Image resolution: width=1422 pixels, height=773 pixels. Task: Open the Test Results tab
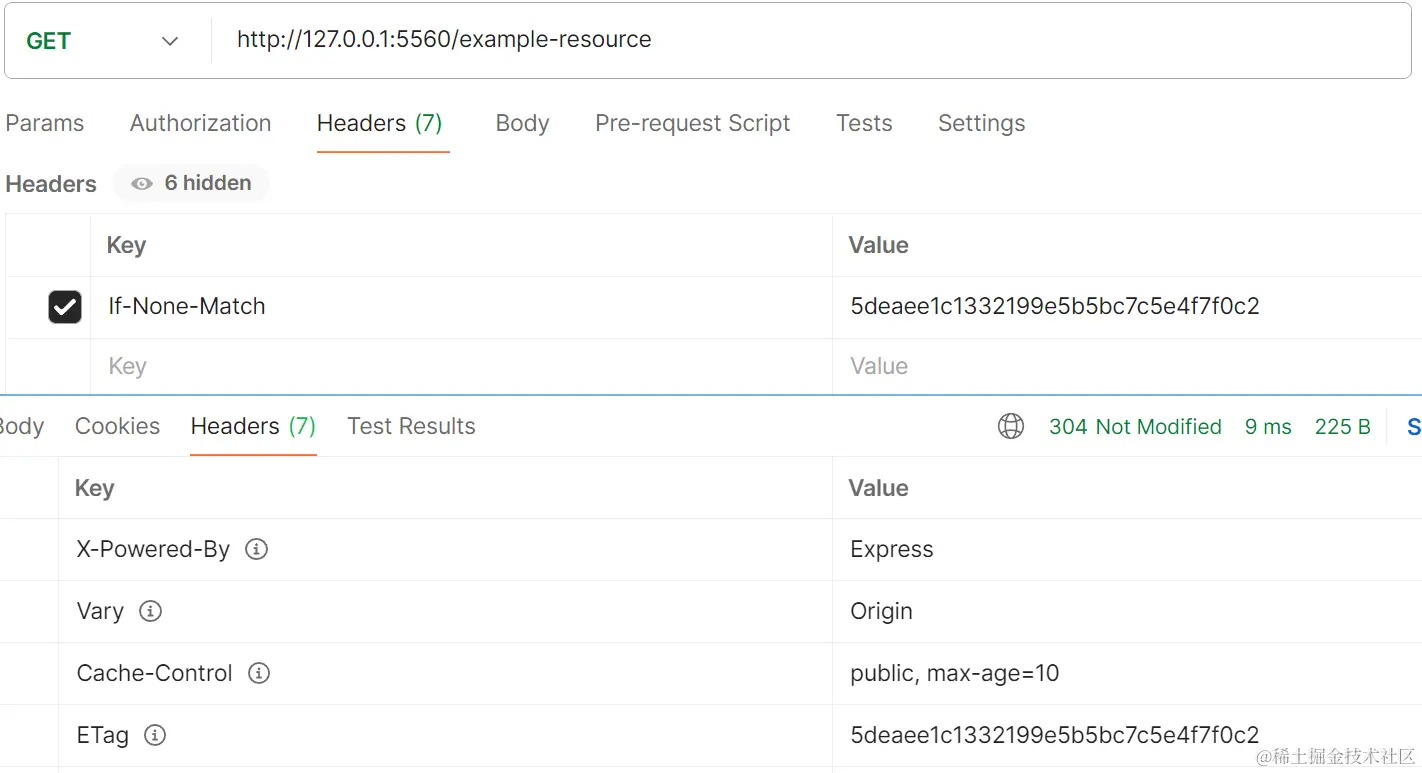(411, 426)
